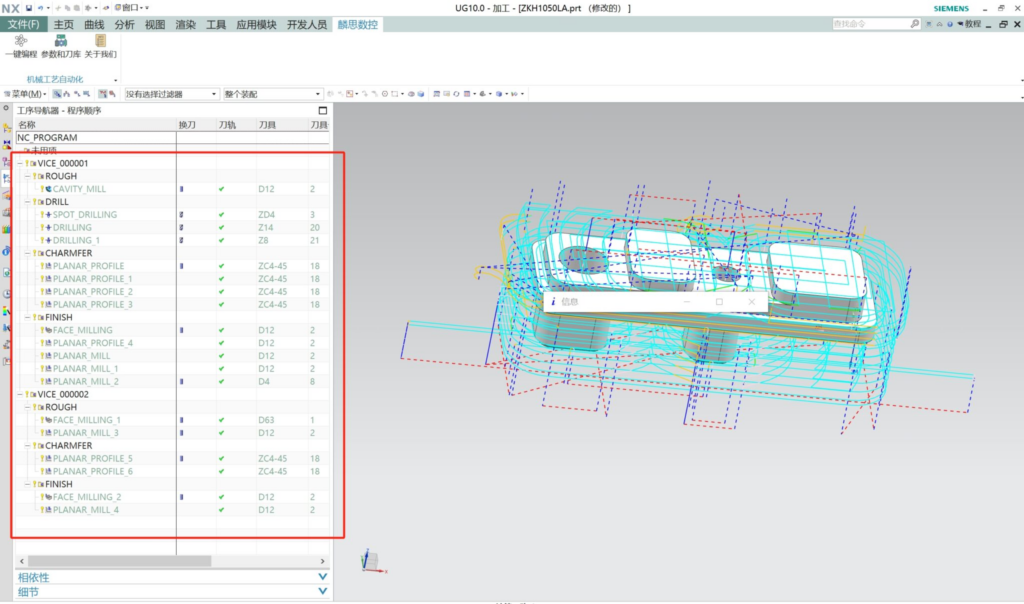Select the PLANAR_PROFILE_3 operation
Viewport: 1024px width, 604px height.
(x=93, y=304)
